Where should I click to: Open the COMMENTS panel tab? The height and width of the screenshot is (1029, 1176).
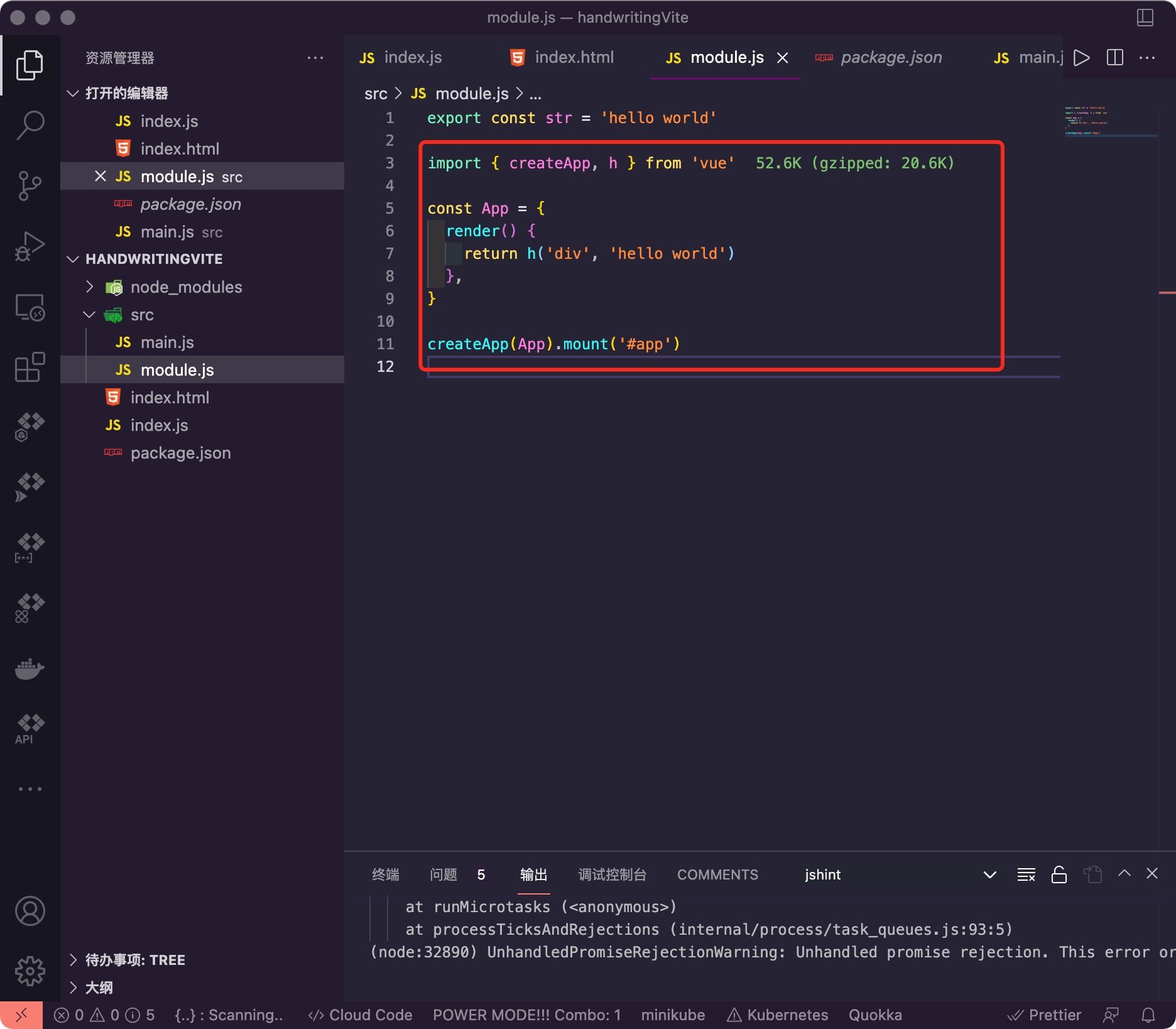[717, 874]
